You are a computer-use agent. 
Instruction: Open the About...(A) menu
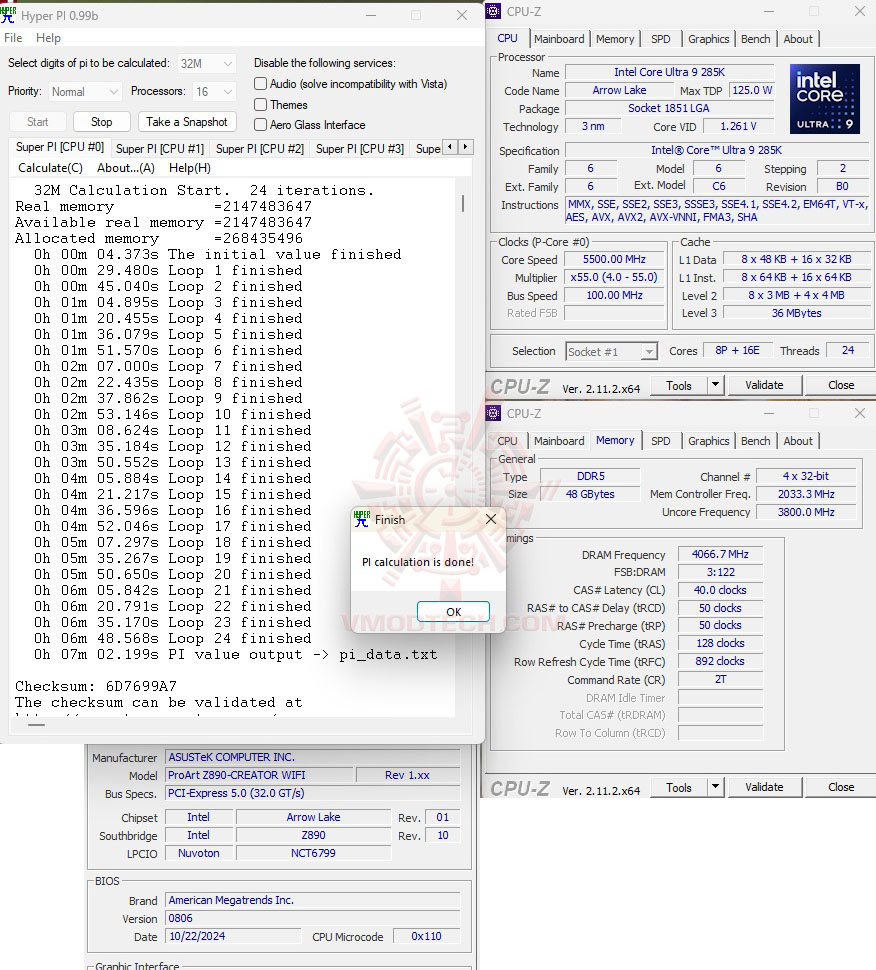click(126, 168)
